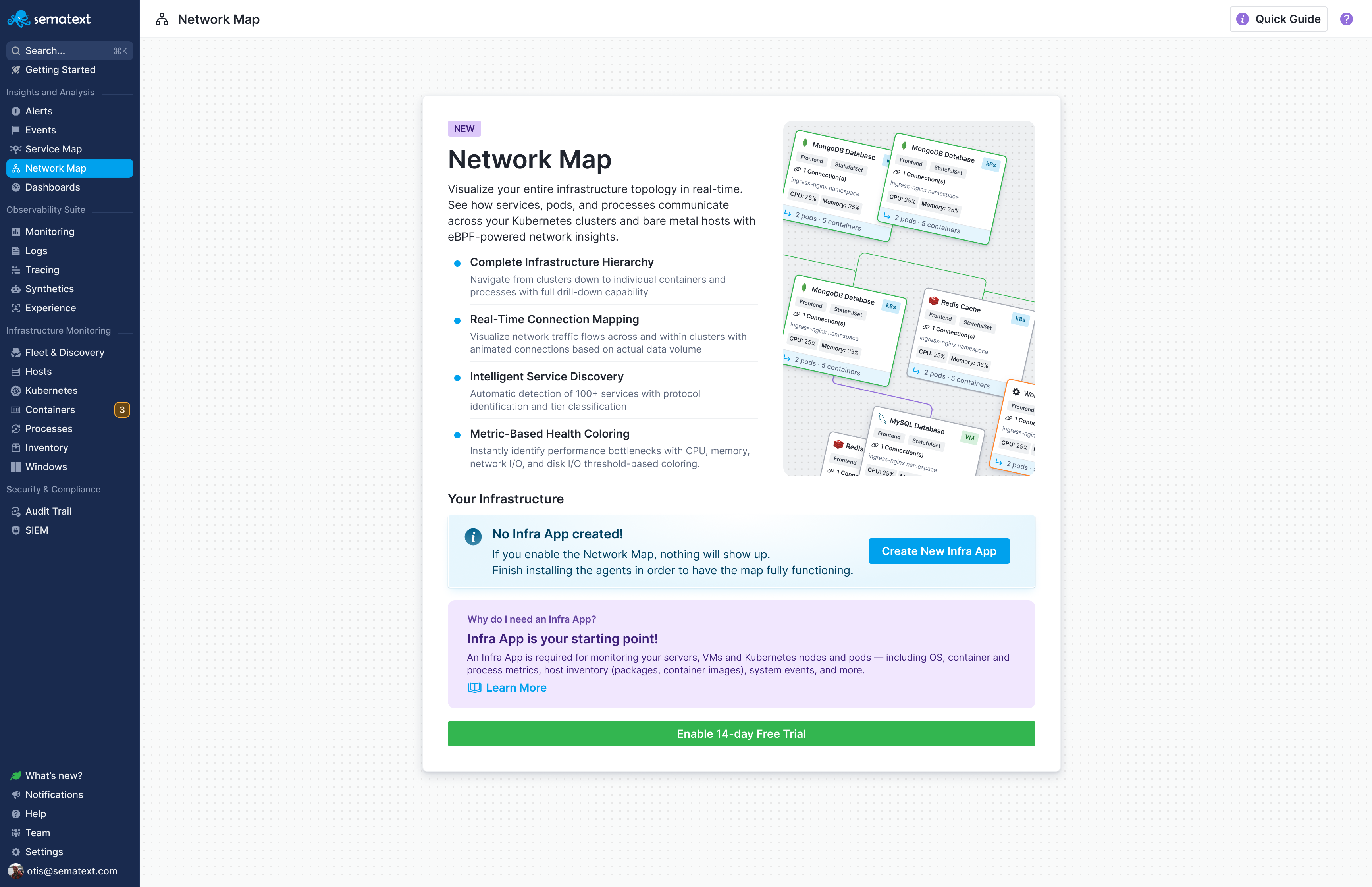Open Windows monitoring icon

(x=15, y=467)
